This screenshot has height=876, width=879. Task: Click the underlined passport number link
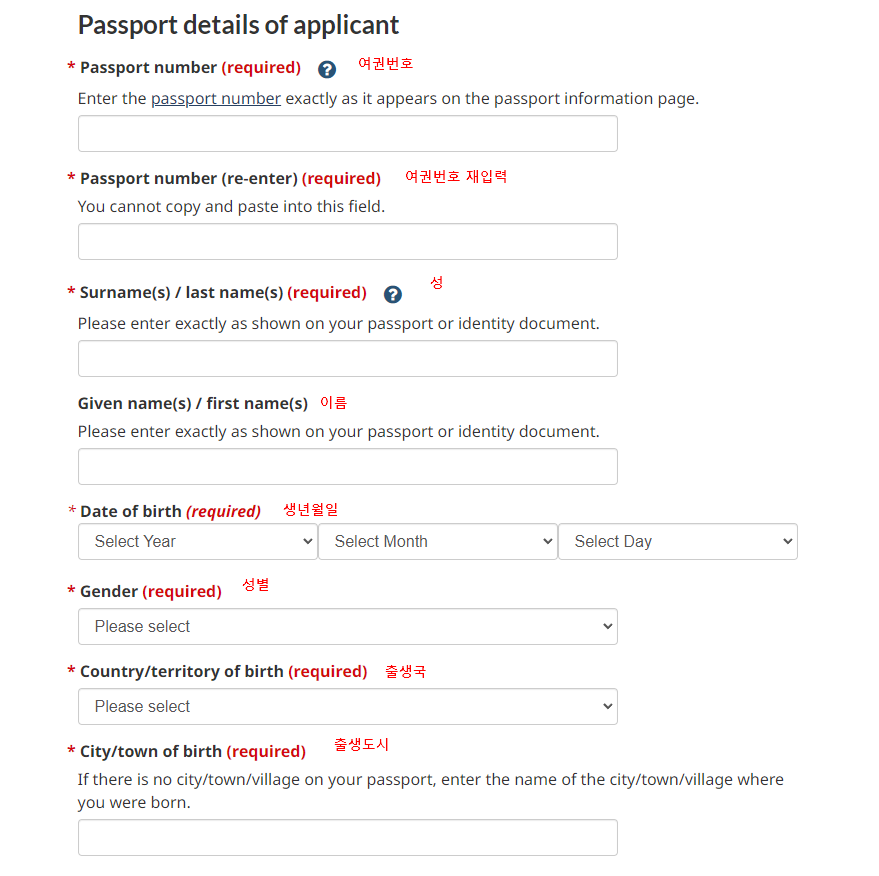(x=216, y=99)
